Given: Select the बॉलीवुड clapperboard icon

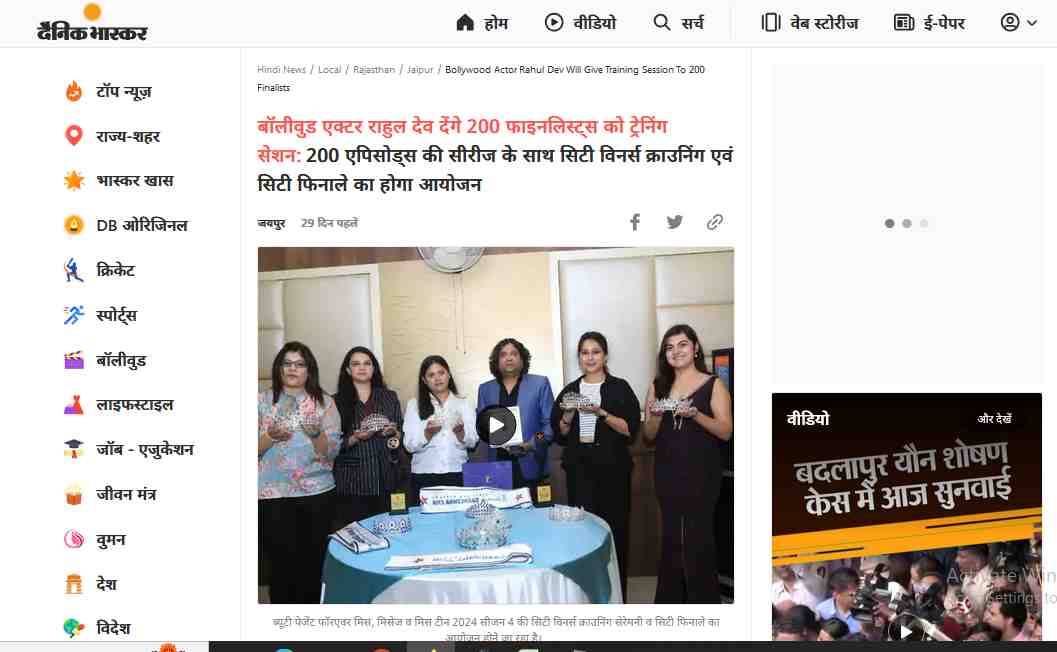Looking at the screenshot, I should (74, 360).
